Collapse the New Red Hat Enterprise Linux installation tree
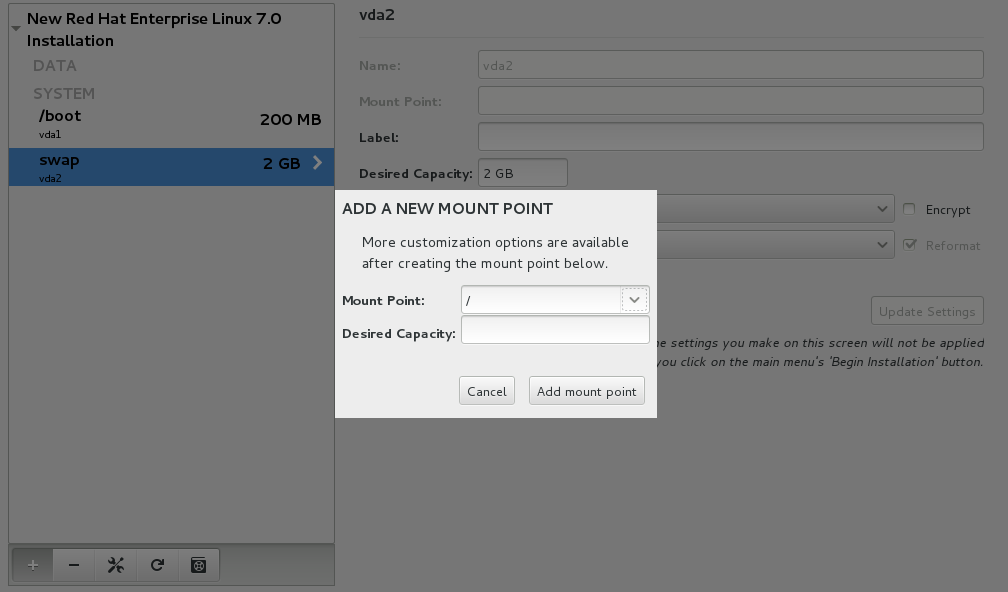The image size is (1008, 592). coord(16,29)
